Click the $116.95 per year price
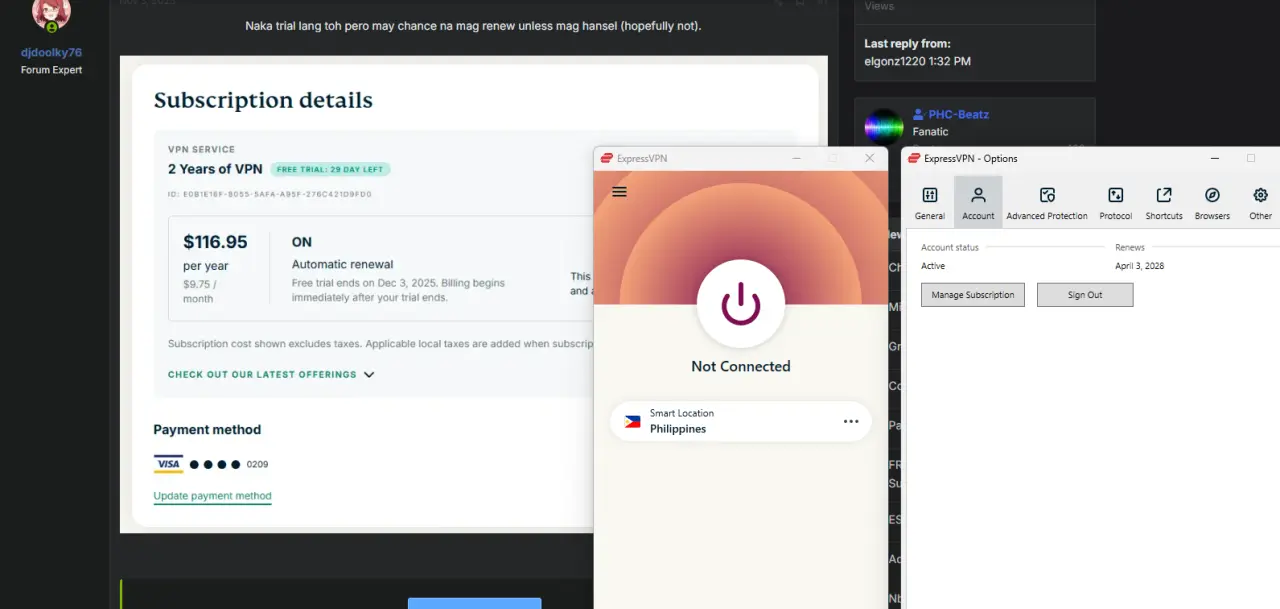The height and width of the screenshot is (609, 1280). [215, 242]
